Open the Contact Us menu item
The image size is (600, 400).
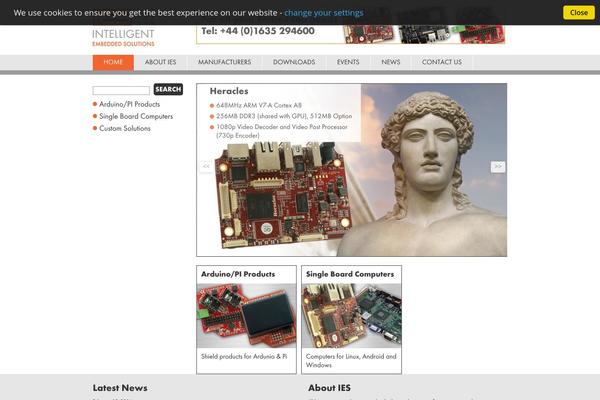tap(442, 62)
